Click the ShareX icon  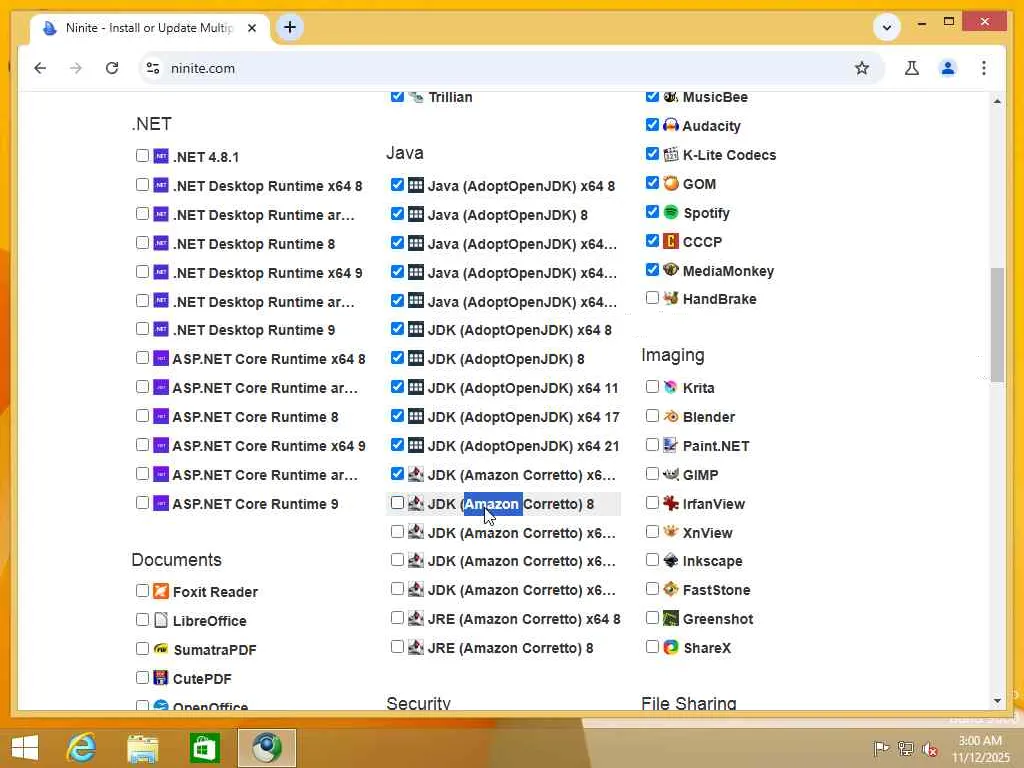pyautogui.click(x=671, y=647)
